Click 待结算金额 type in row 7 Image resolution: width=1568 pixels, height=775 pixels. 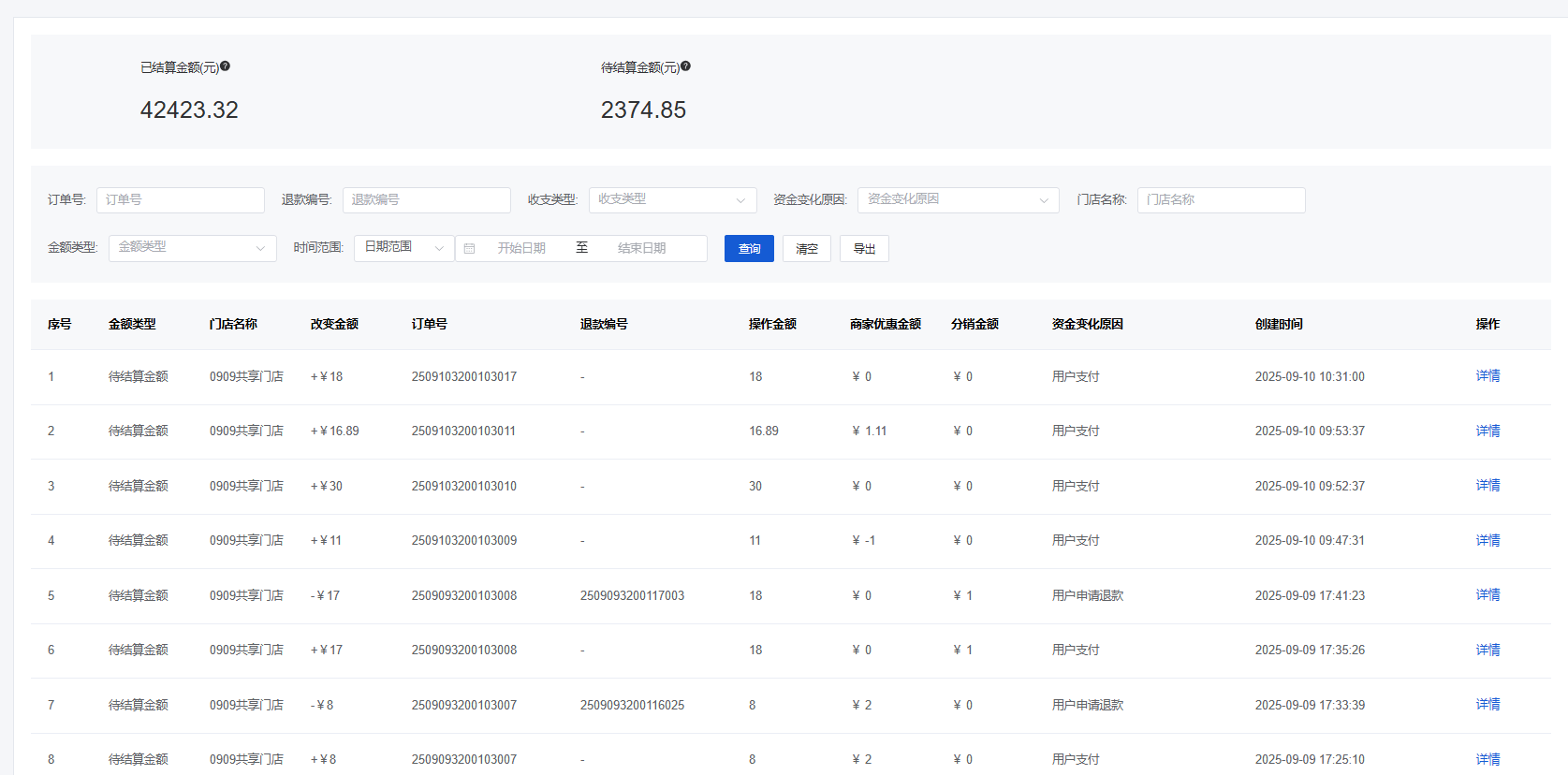click(x=139, y=705)
